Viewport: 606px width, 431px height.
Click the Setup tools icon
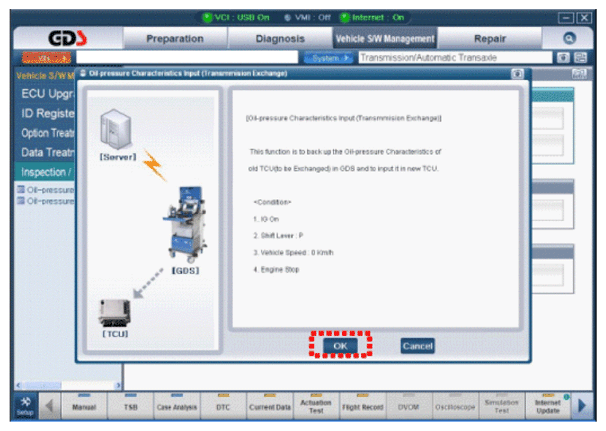[x=25, y=405]
